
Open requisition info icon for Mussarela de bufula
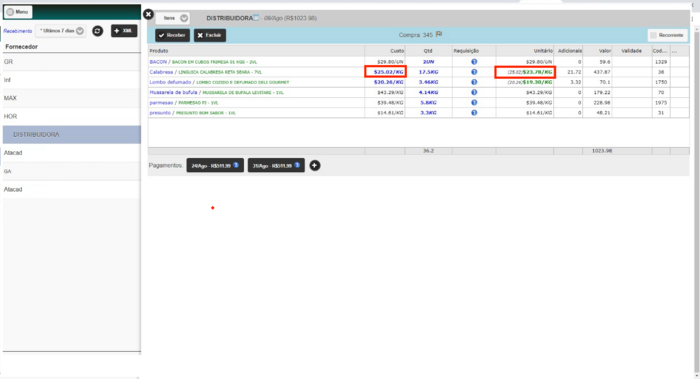click(474, 92)
